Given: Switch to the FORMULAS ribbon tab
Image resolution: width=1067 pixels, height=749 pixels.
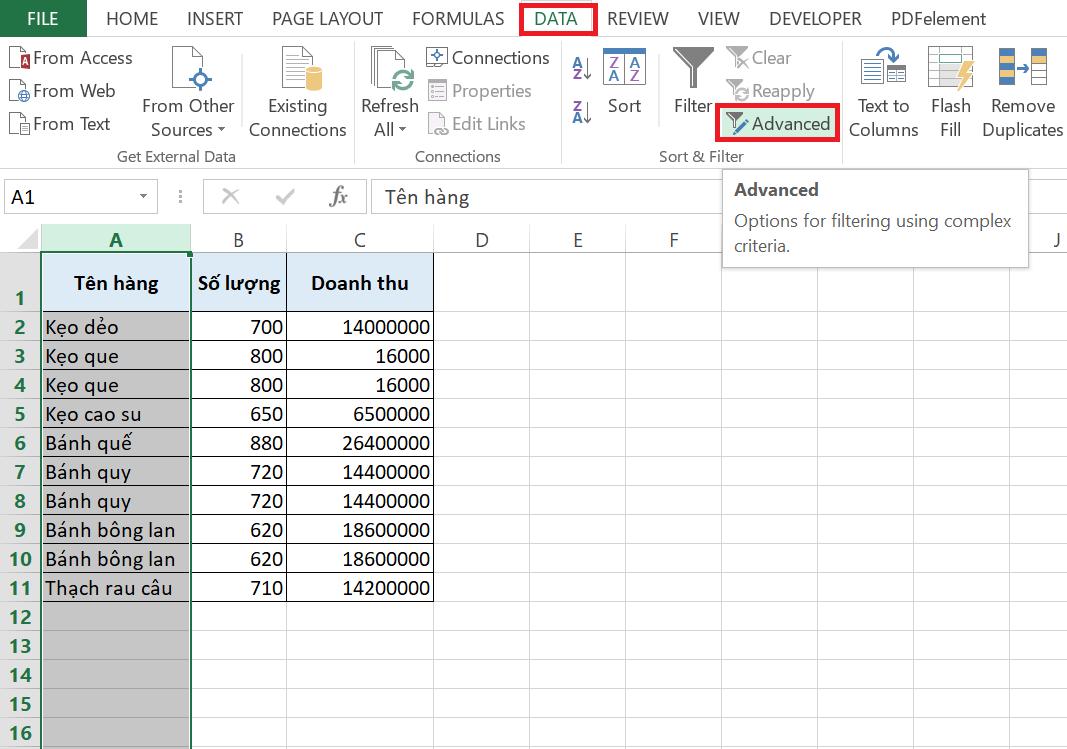Looking at the screenshot, I should click(457, 18).
